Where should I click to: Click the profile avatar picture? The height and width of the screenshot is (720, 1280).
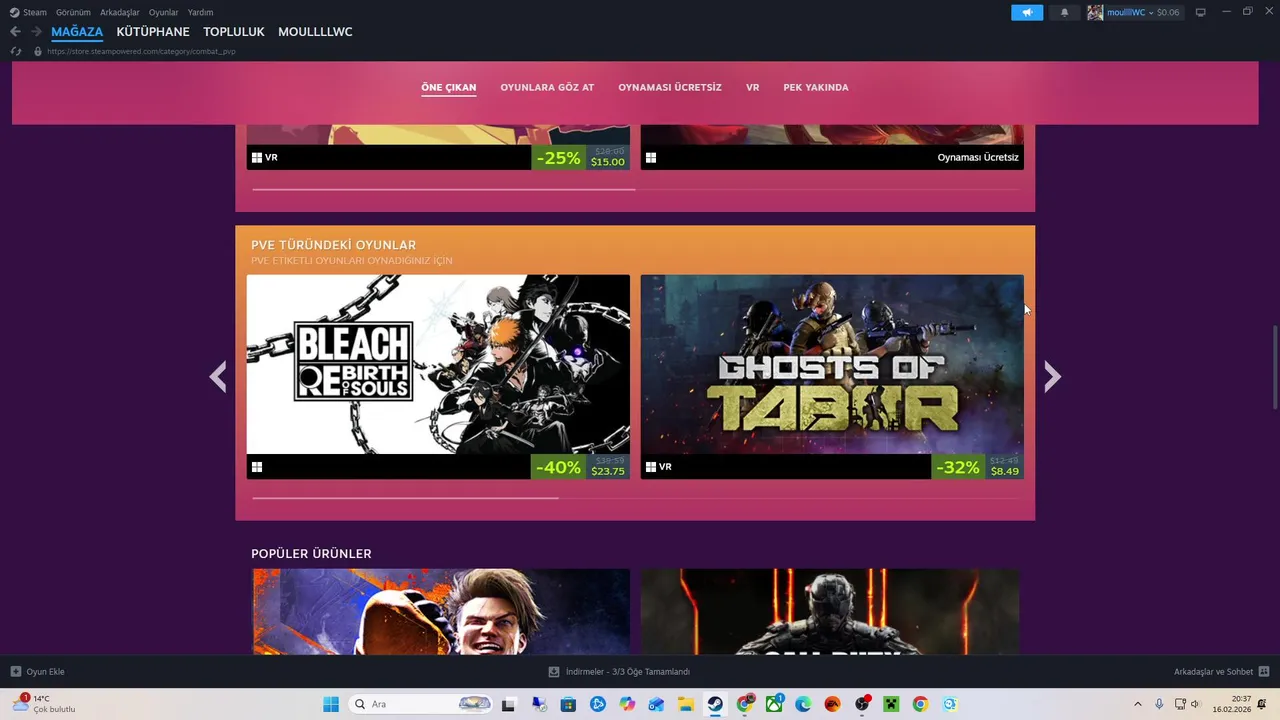click(x=1095, y=12)
